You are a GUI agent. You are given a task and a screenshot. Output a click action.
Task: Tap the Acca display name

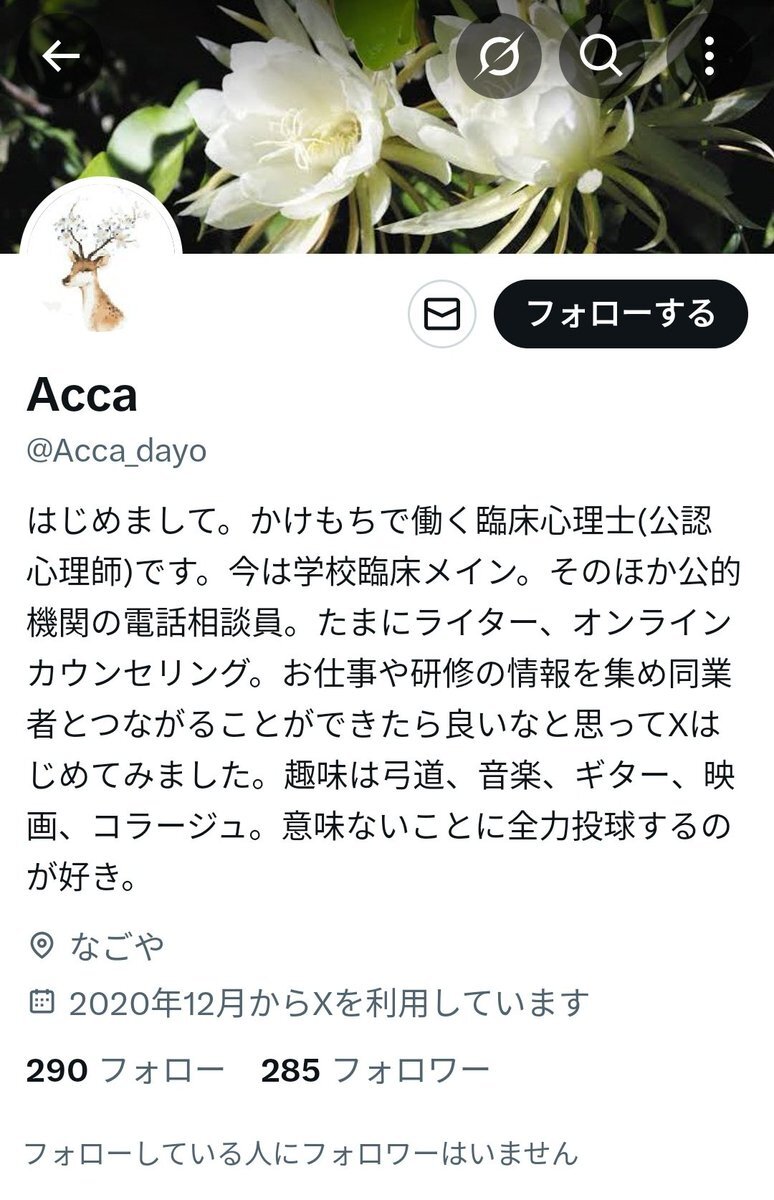click(82, 396)
